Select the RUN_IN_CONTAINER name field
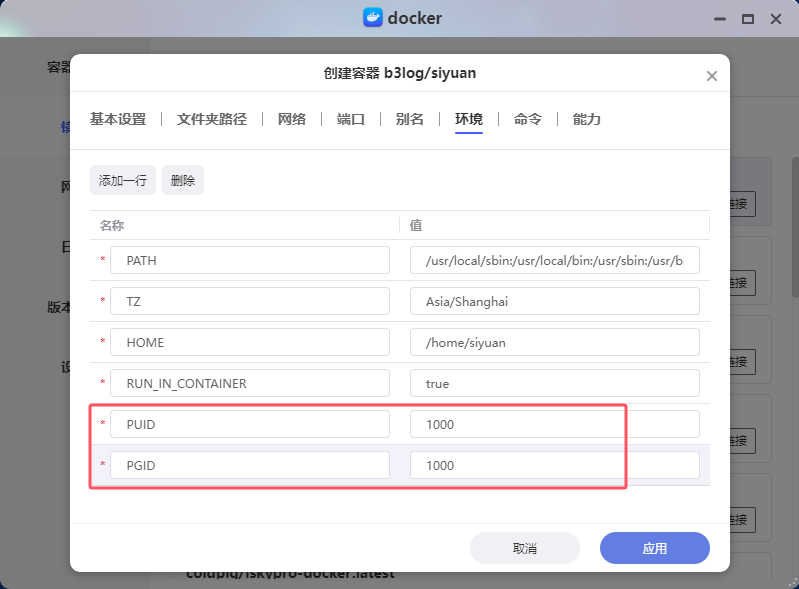 (x=249, y=383)
